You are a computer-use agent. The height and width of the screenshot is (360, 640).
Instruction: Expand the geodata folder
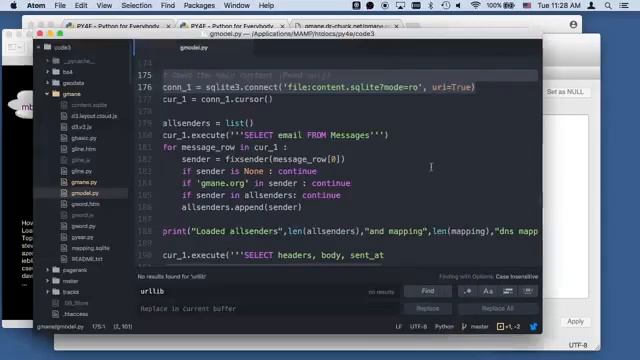[47, 83]
